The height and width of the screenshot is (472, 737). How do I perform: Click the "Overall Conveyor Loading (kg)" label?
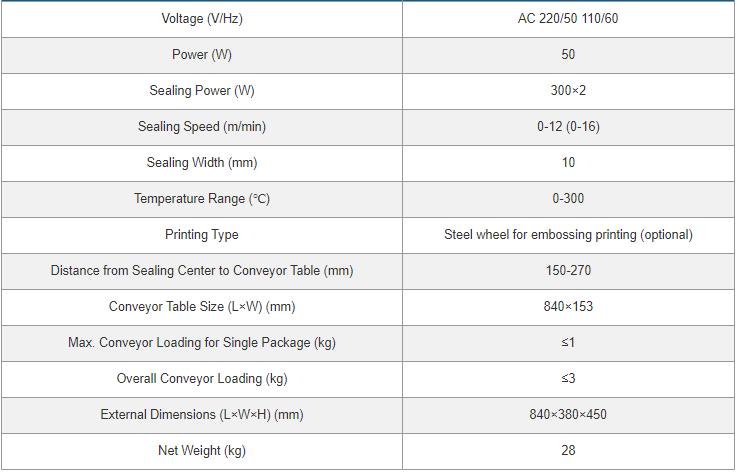tap(201, 379)
